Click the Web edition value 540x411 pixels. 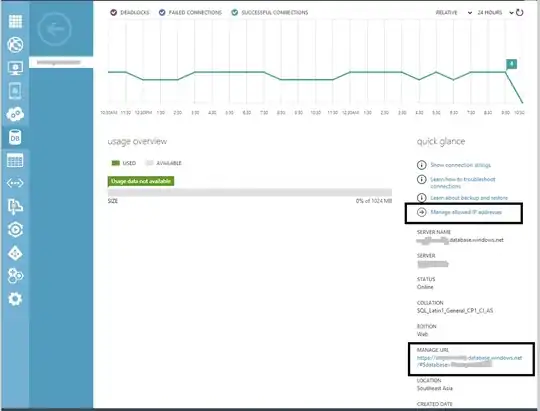(x=422, y=334)
